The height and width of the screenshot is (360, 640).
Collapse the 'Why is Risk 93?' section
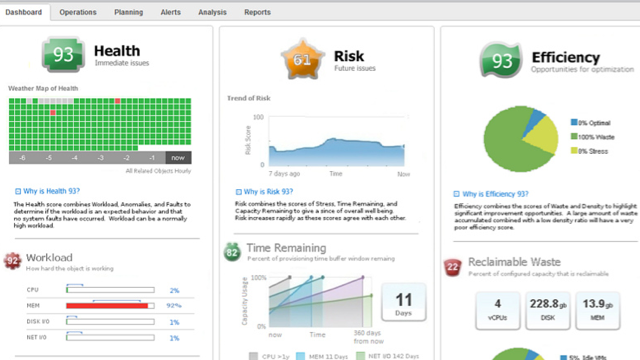point(238,192)
